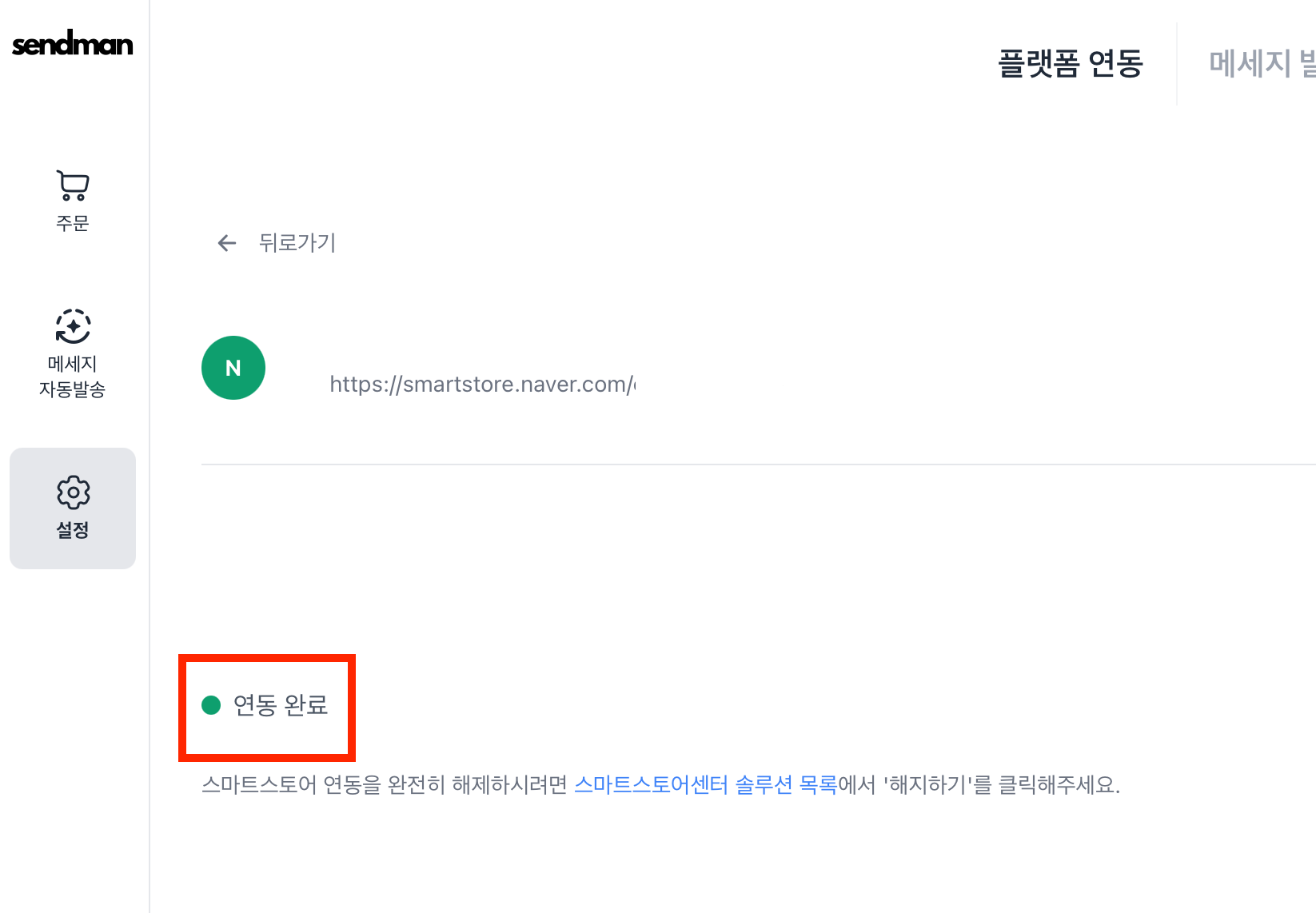
Task: Switch to the 플랫폼 연동 tab
Action: (1070, 64)
